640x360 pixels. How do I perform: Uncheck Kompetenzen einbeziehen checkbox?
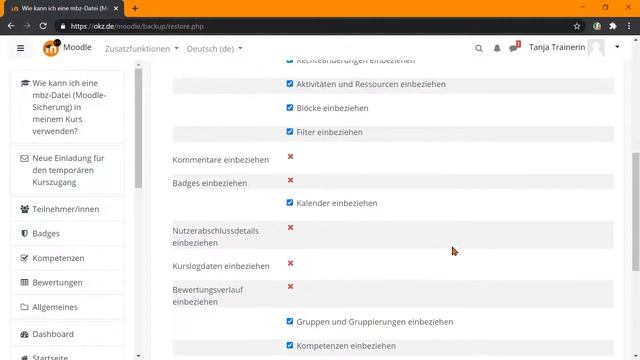[x=290, y=345]
